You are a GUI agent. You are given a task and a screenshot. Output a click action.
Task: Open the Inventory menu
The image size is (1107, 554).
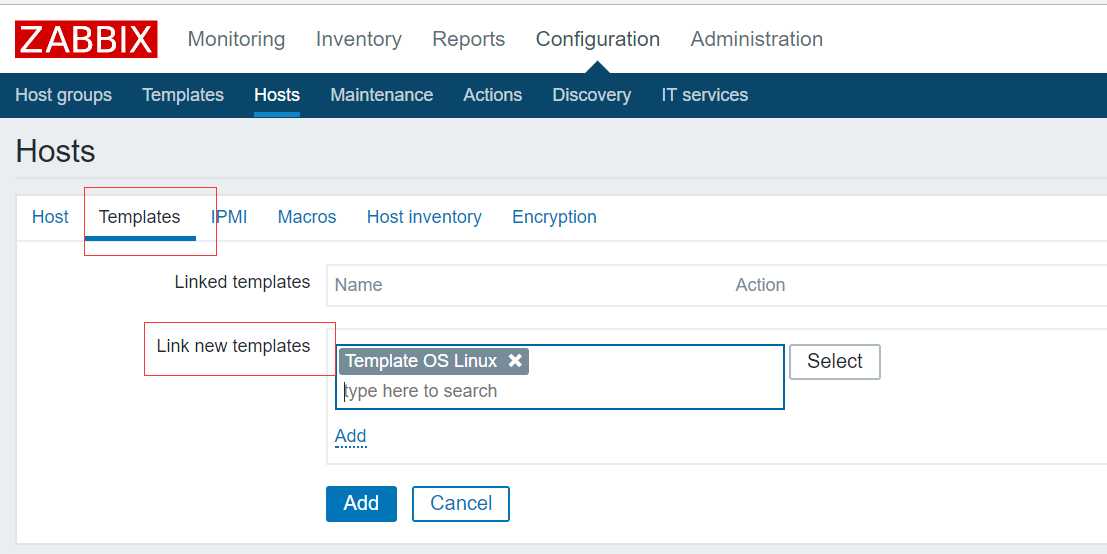click(x=359, y=39)
